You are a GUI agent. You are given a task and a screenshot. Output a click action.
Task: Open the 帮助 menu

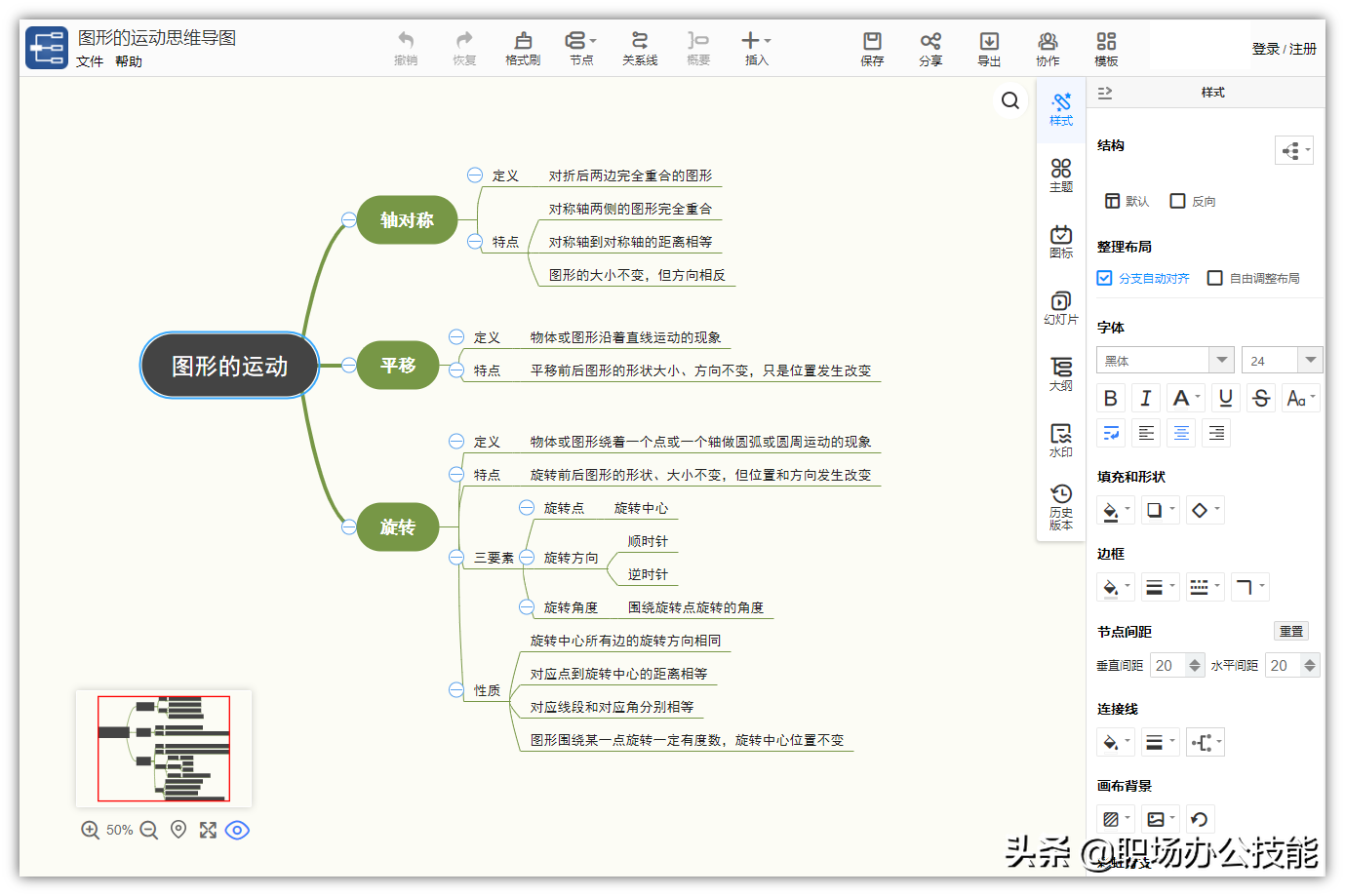(129, 60)
